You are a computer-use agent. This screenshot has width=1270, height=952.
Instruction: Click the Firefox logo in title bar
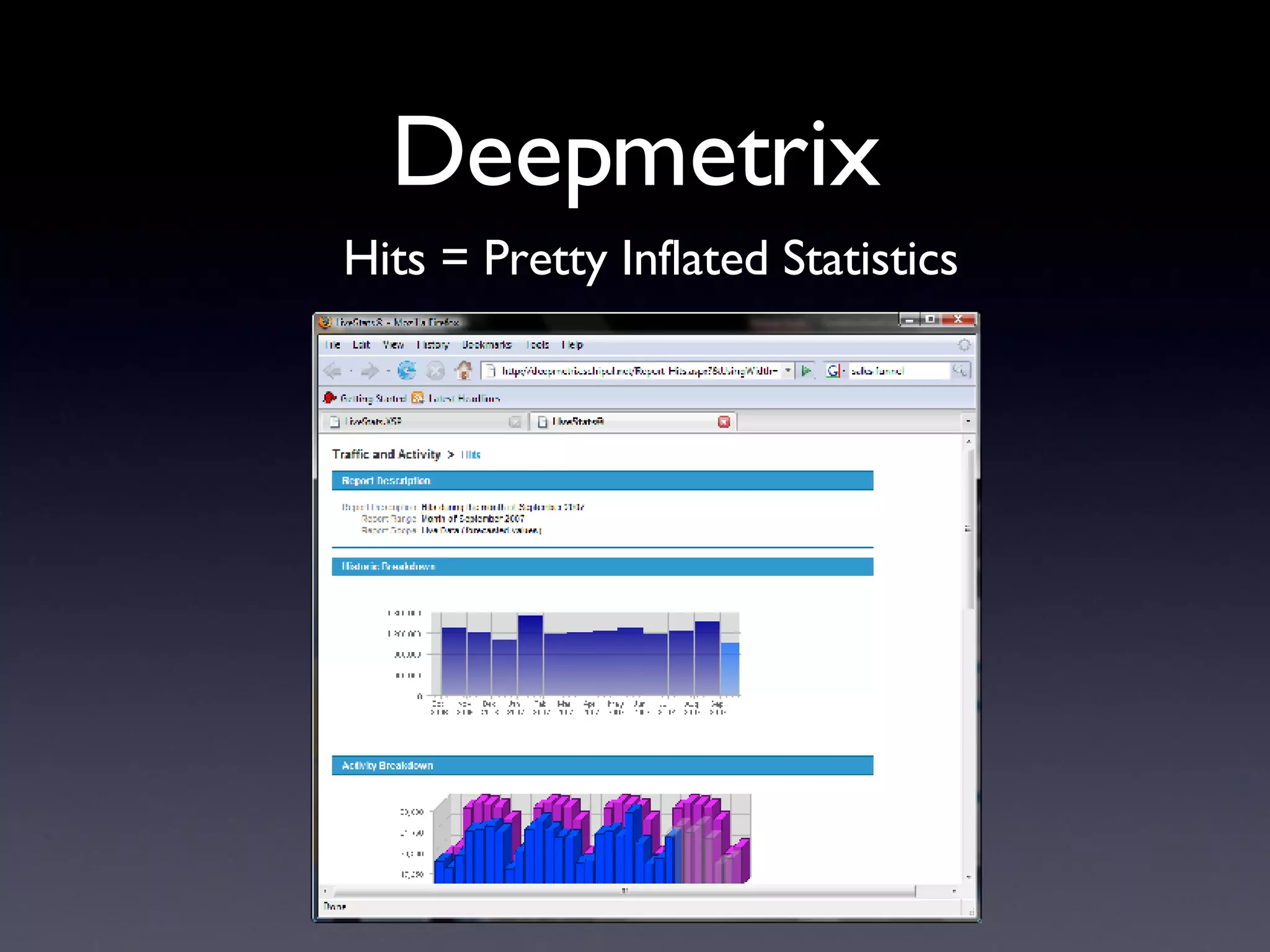coord(325,322)
